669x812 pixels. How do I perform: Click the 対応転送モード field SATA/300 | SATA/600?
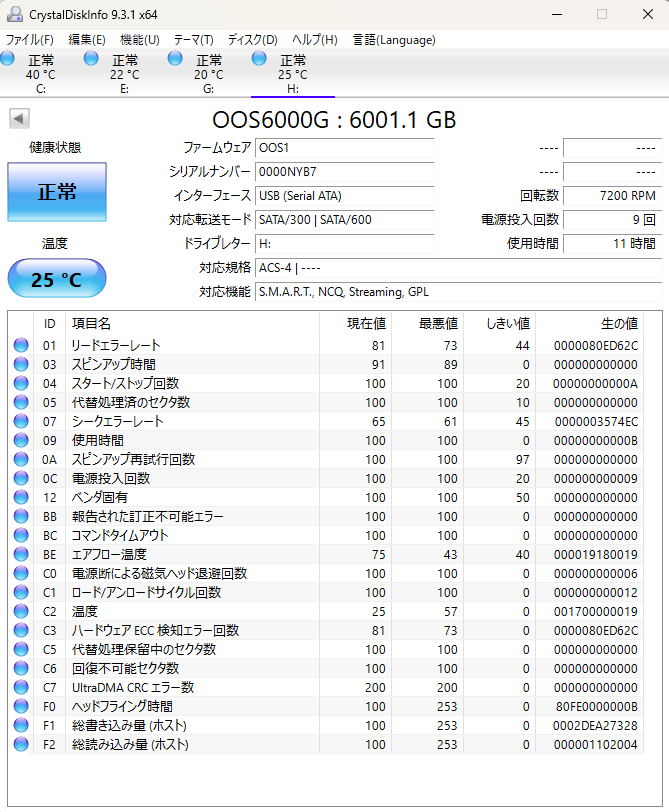pyautogui.click(x=344, y=220)
